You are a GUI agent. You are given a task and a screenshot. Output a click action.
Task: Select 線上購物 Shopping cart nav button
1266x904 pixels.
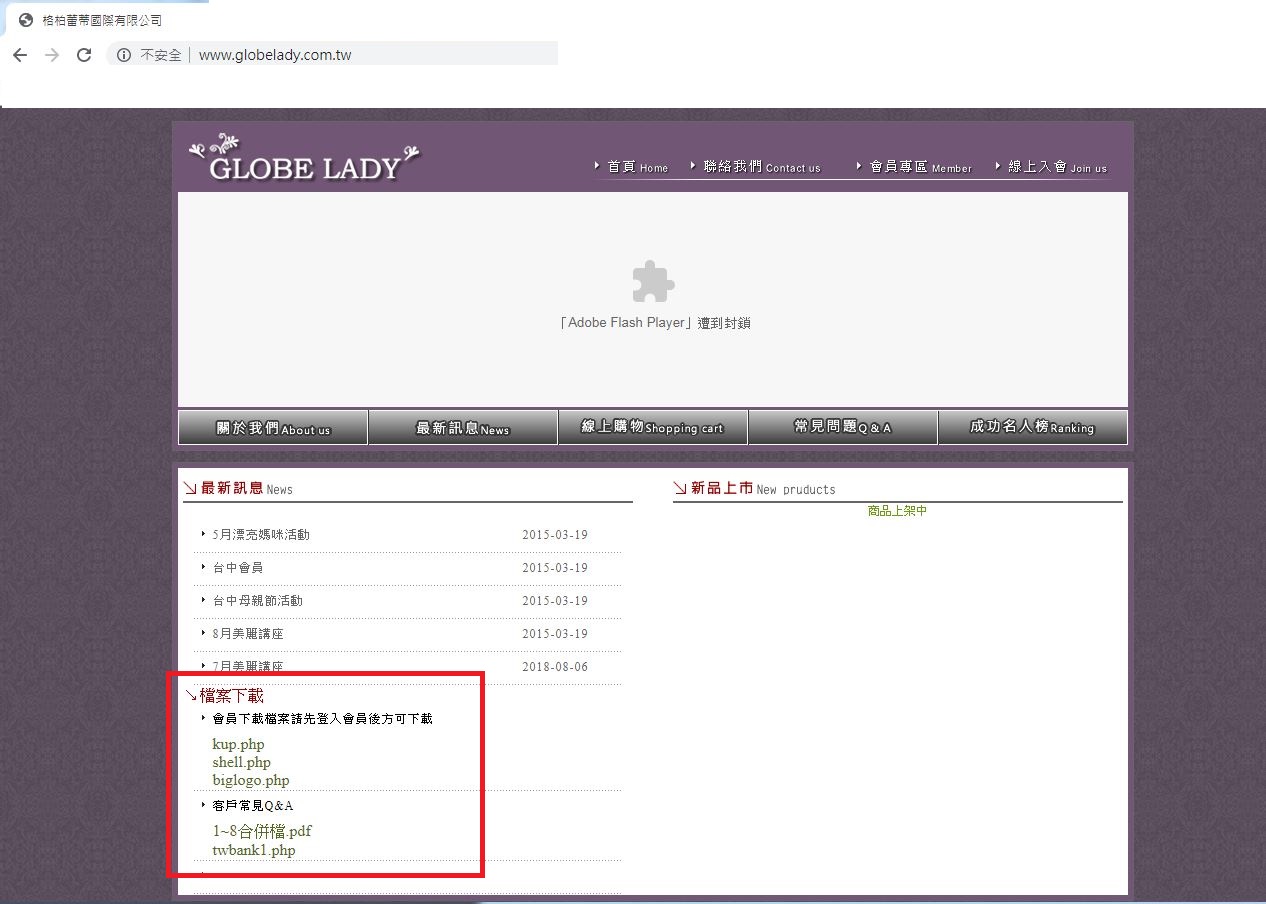point(653,427)
